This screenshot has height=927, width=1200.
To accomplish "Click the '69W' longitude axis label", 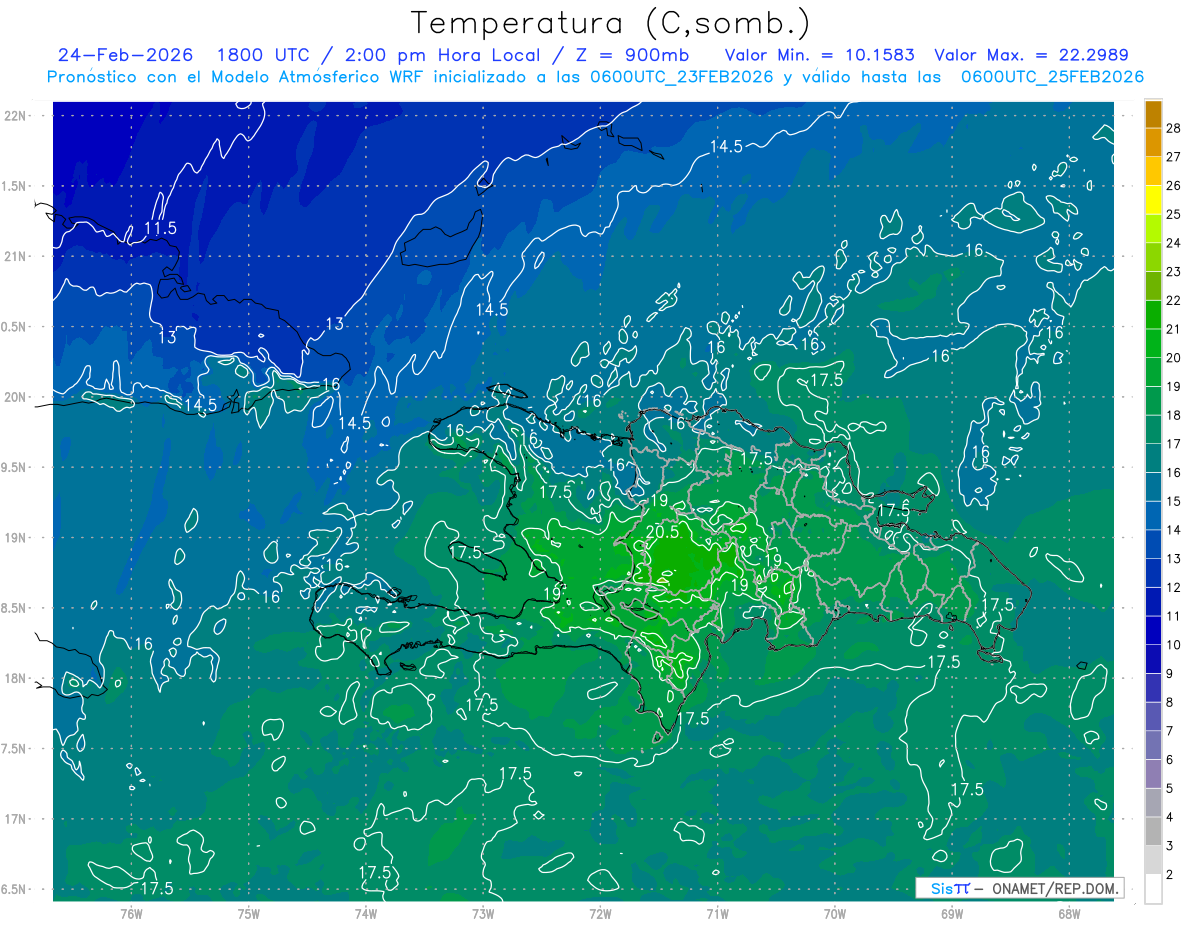I will (x=952, y=913).
